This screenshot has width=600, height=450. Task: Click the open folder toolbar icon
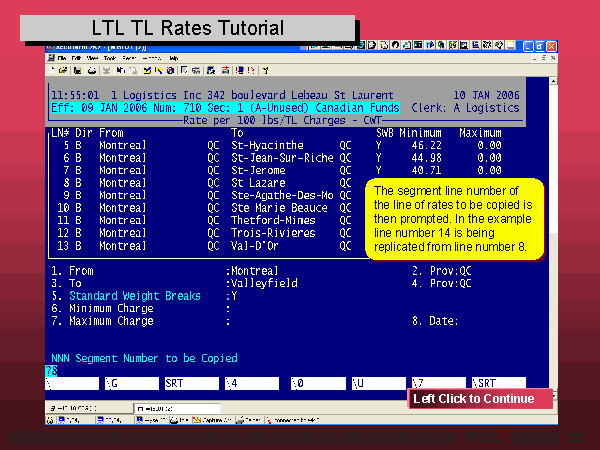coord(63,70)
